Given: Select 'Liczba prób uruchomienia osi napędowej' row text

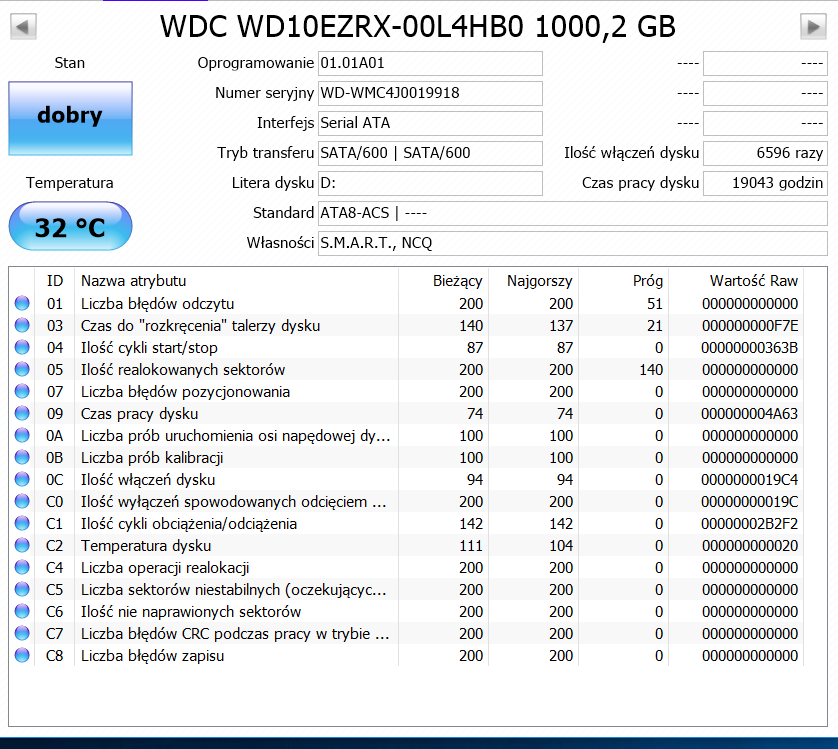Looking at the screenshot, I should 236,436.
